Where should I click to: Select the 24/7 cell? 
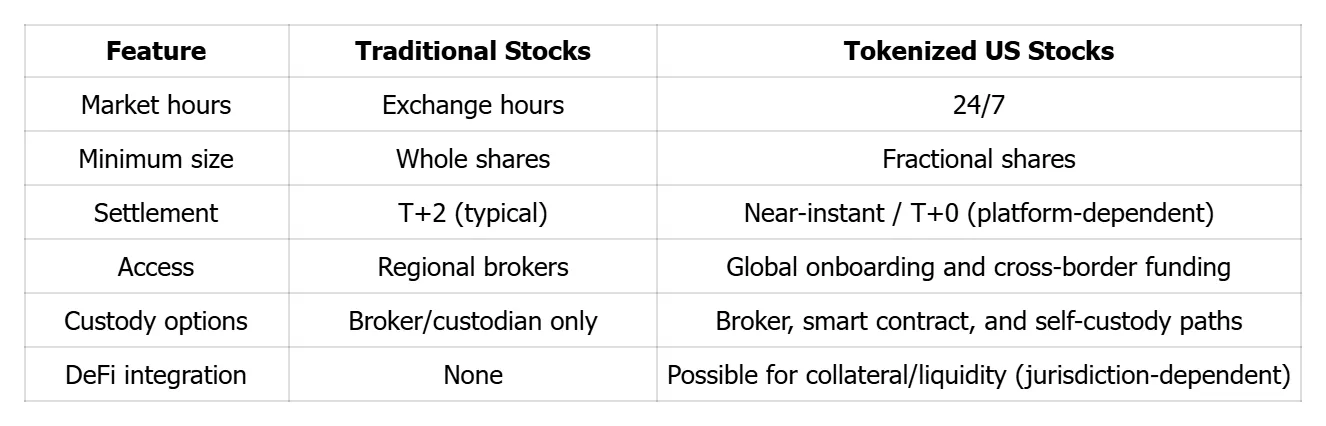pyautogui.click(x=978, y=105)
